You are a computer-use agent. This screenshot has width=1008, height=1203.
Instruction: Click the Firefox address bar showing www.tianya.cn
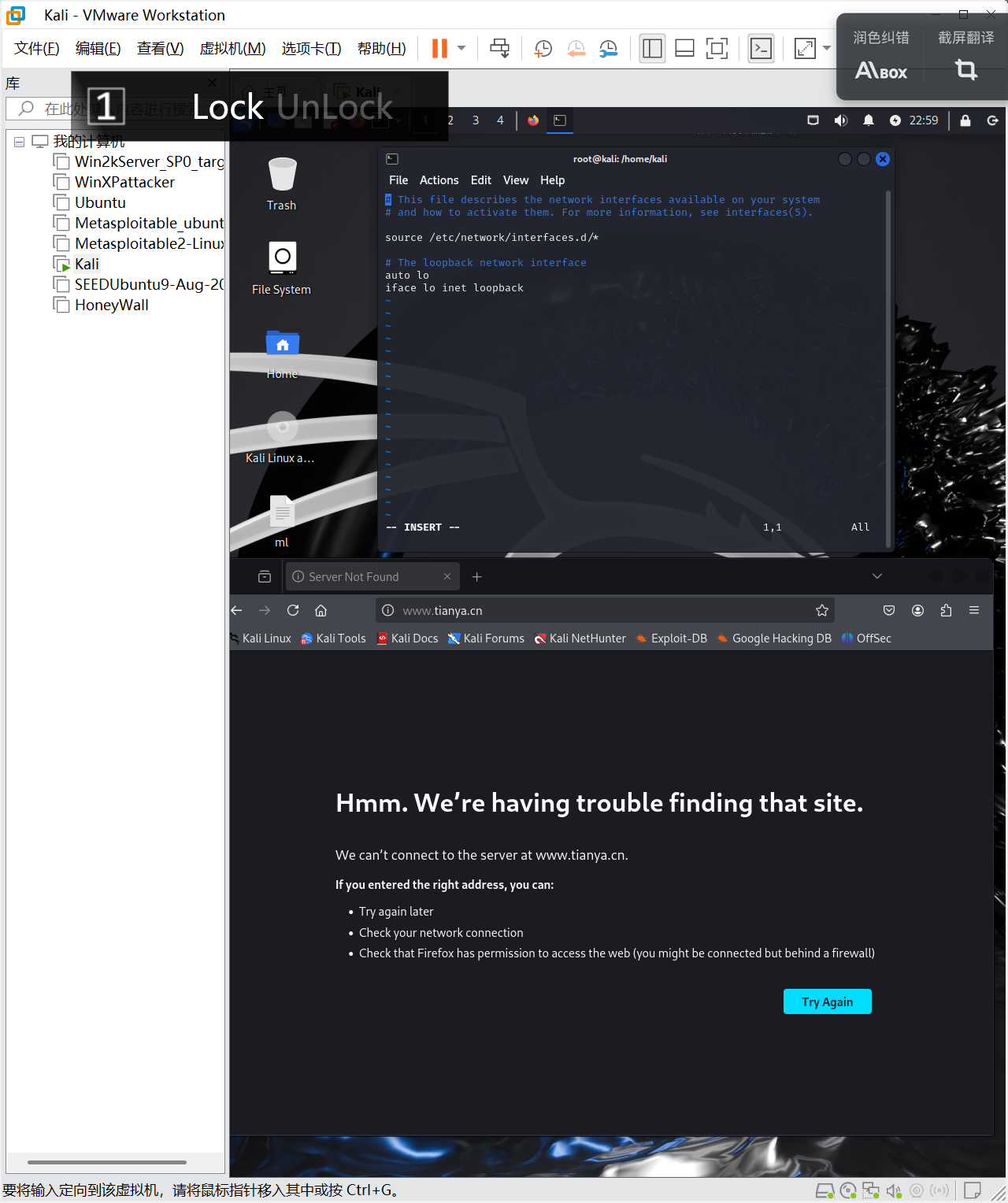(605, 610)
